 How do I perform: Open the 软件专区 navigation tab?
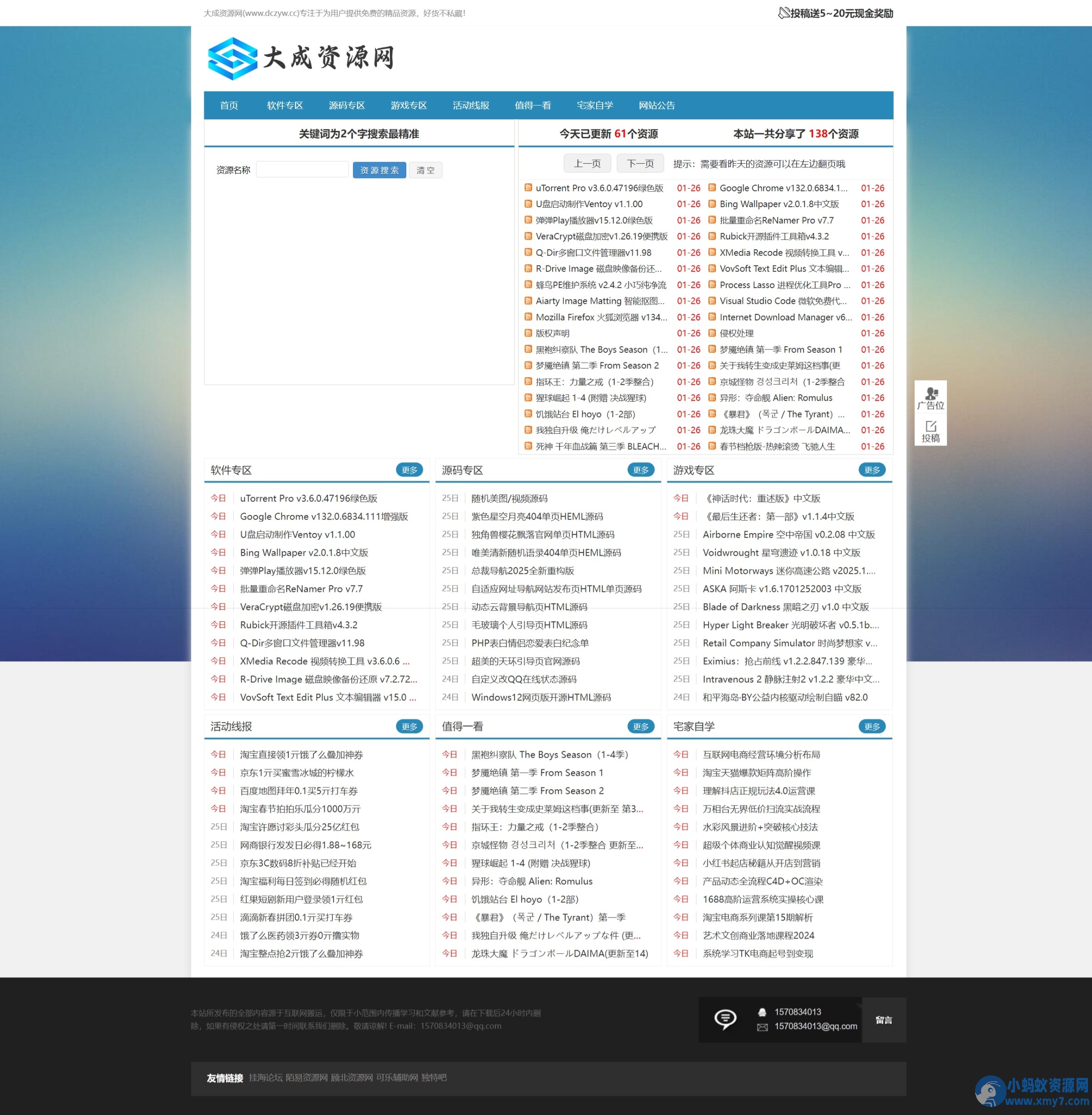tap(285, 105)
